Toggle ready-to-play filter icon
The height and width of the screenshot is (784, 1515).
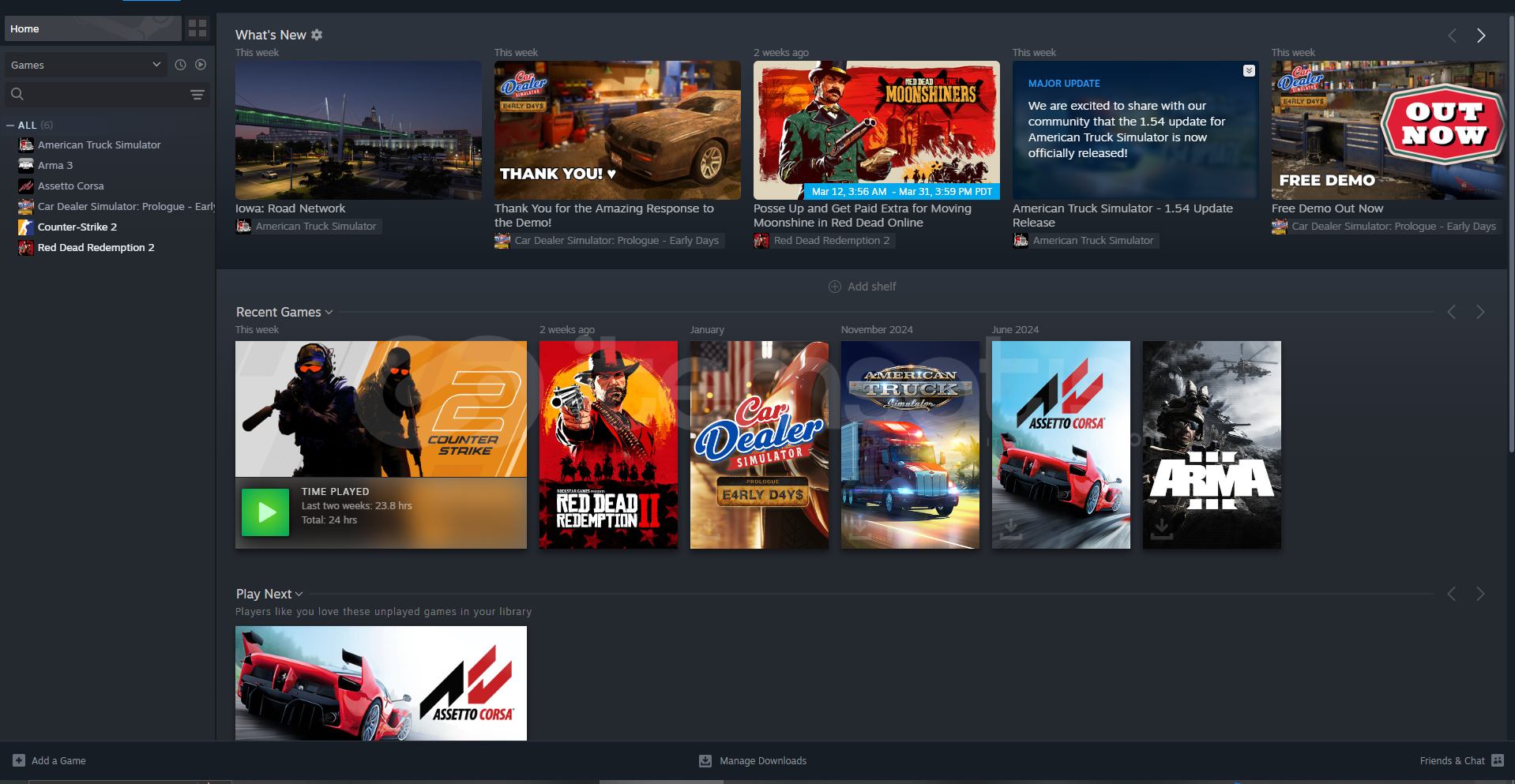201,65
